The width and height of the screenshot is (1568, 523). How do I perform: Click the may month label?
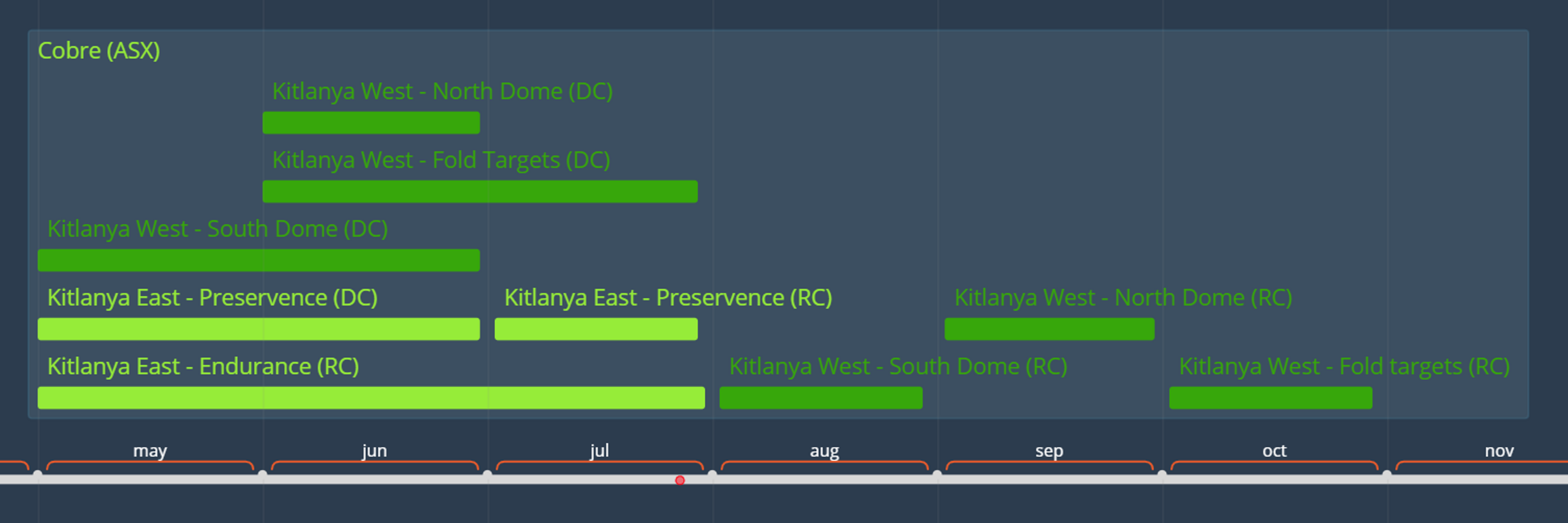pos(150,450)
